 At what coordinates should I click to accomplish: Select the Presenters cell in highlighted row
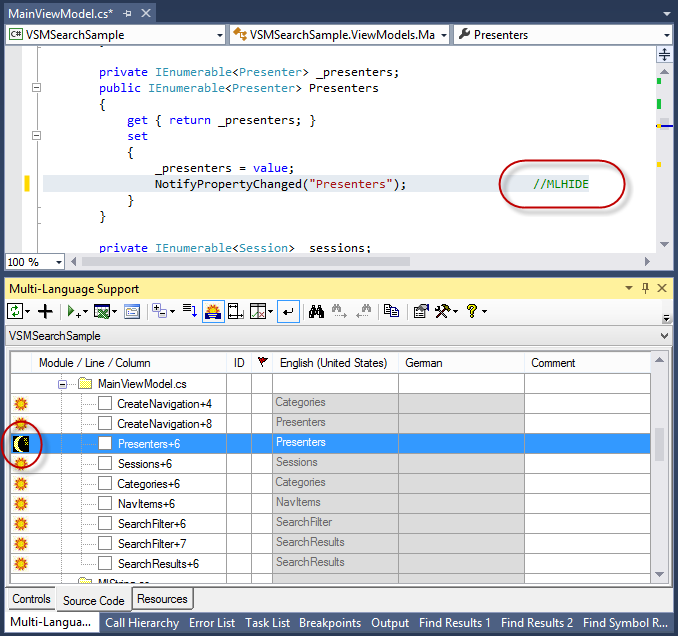pos(335,443)
